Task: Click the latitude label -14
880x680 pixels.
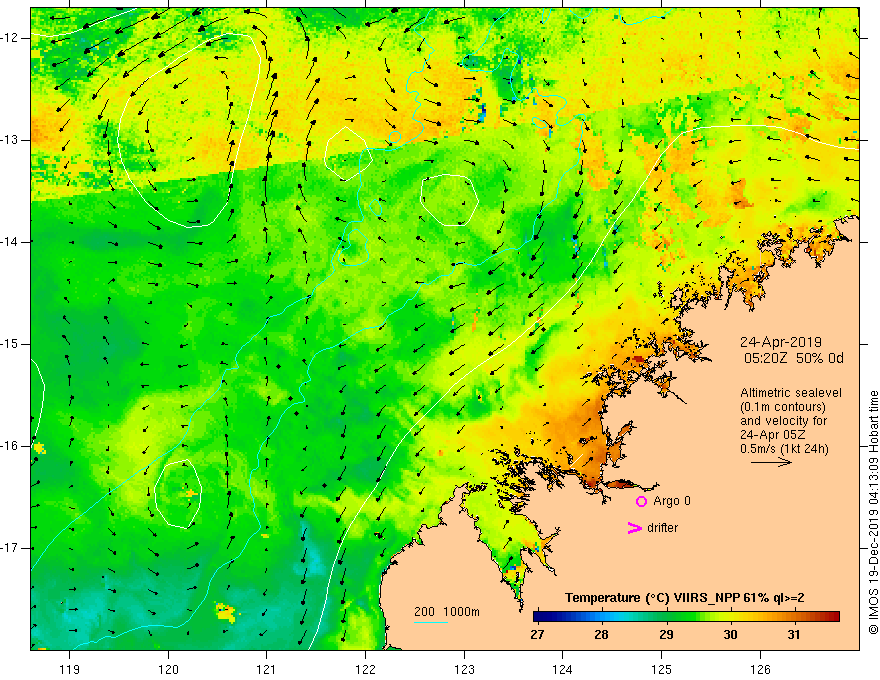Action: pos(10,242)
